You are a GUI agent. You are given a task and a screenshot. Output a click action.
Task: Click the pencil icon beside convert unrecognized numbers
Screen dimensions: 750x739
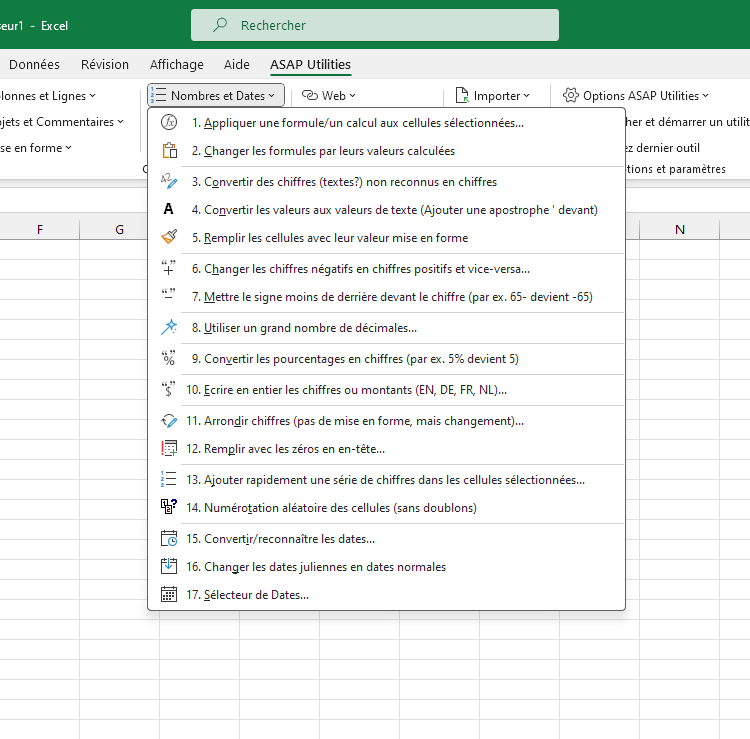pyautogui.click(x=169, y=181)
